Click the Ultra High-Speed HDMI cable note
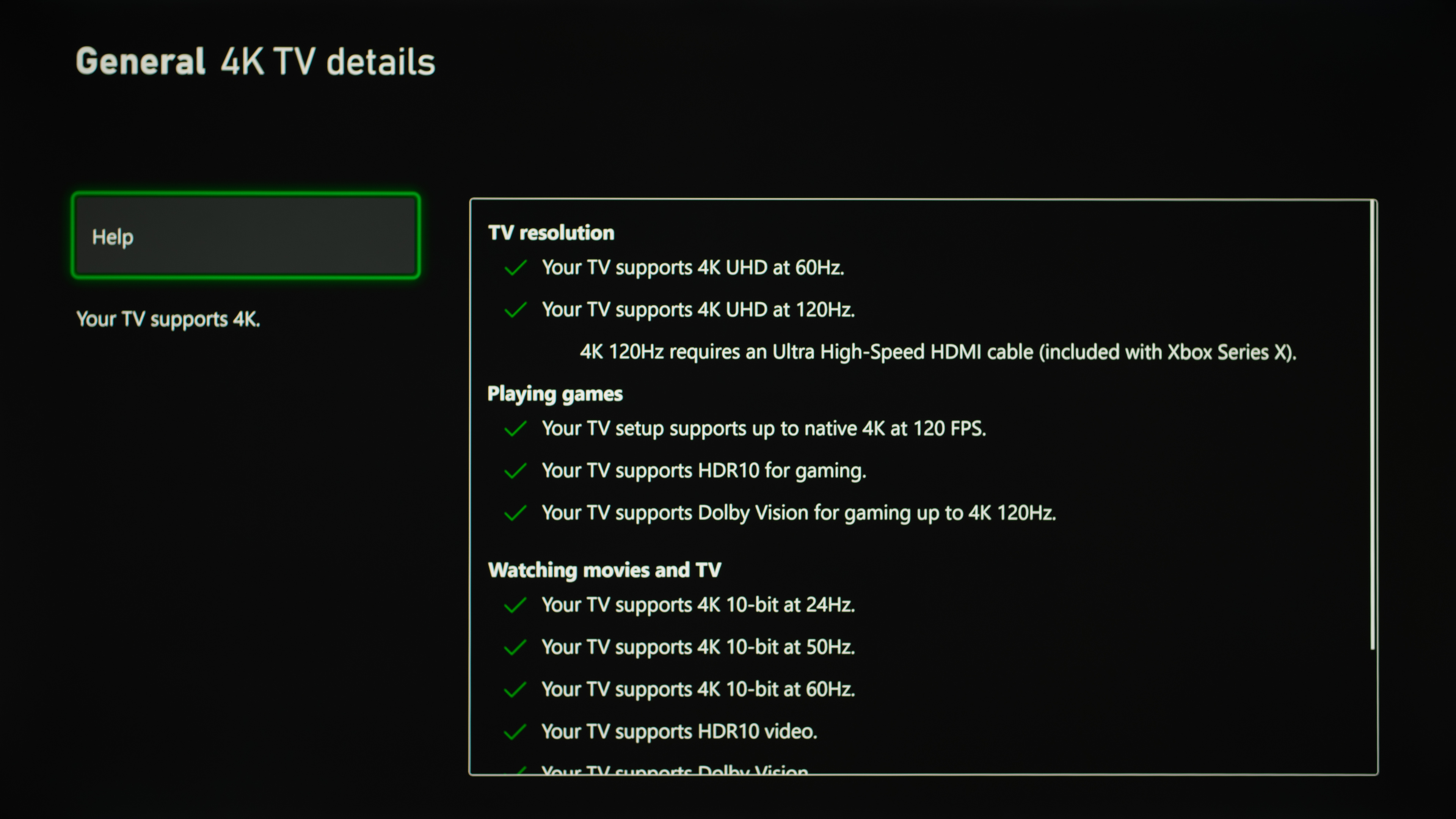The image size is (1456, 819). click(938, 352)
